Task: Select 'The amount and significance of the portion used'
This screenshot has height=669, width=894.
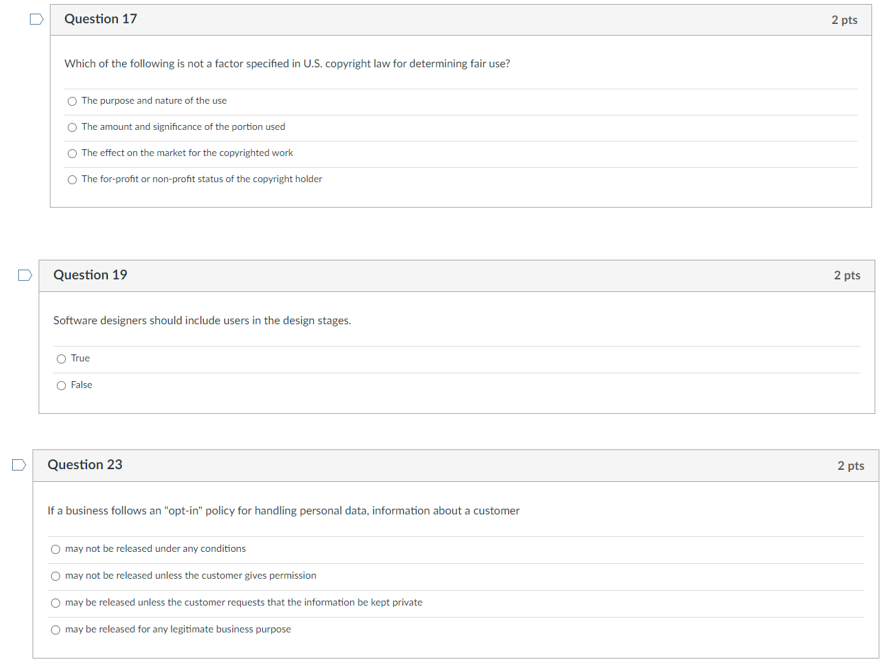Action: (x=72, y=128)
